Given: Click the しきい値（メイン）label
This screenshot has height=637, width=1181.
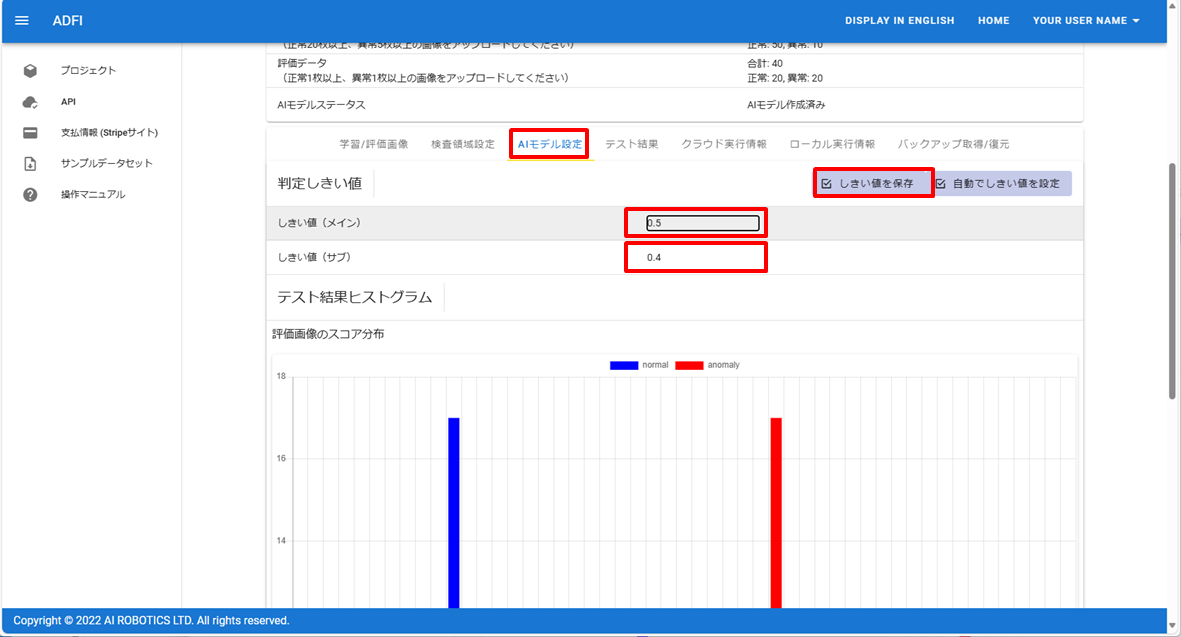Looking at the screenshot, I should [x=319, y=223].
